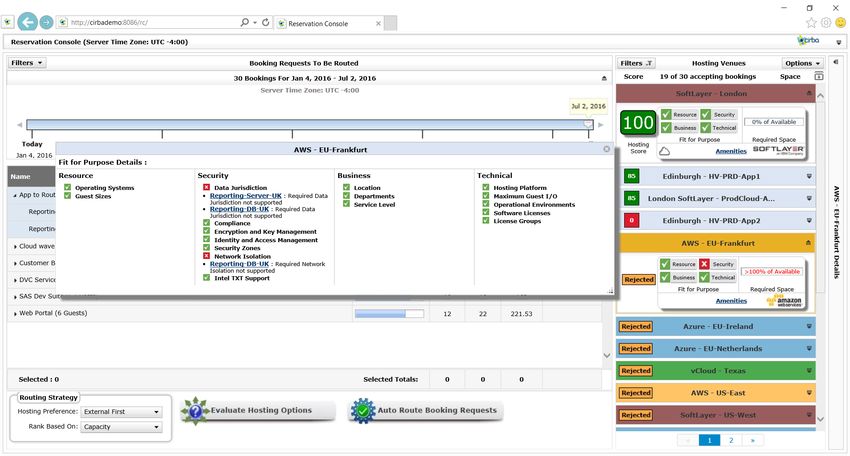Image resolution: width=850 pixels, height=456 pixels.
Task: Click the Auto Route Booking Requests gear icon
Action: pos(363,411)
